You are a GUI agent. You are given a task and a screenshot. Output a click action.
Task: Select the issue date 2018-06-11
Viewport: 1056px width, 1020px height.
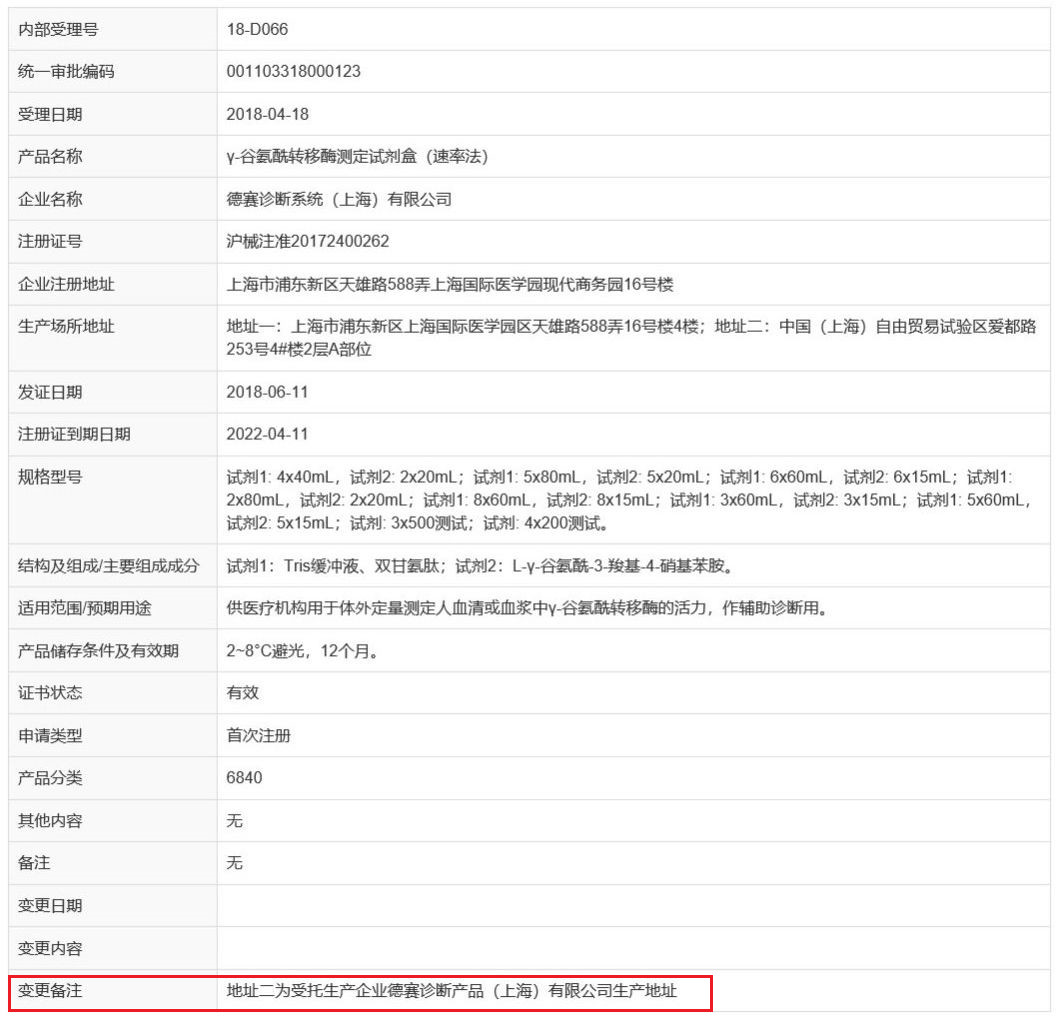tap(267, 391)
